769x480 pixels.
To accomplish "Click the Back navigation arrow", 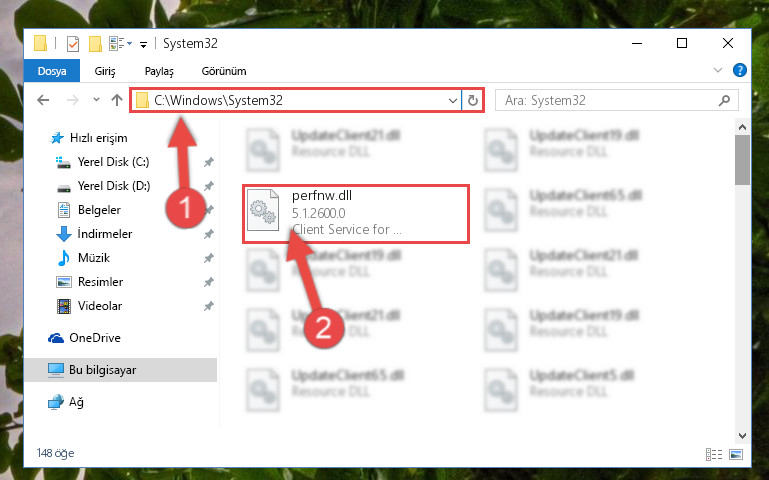I will pos(43,101).
